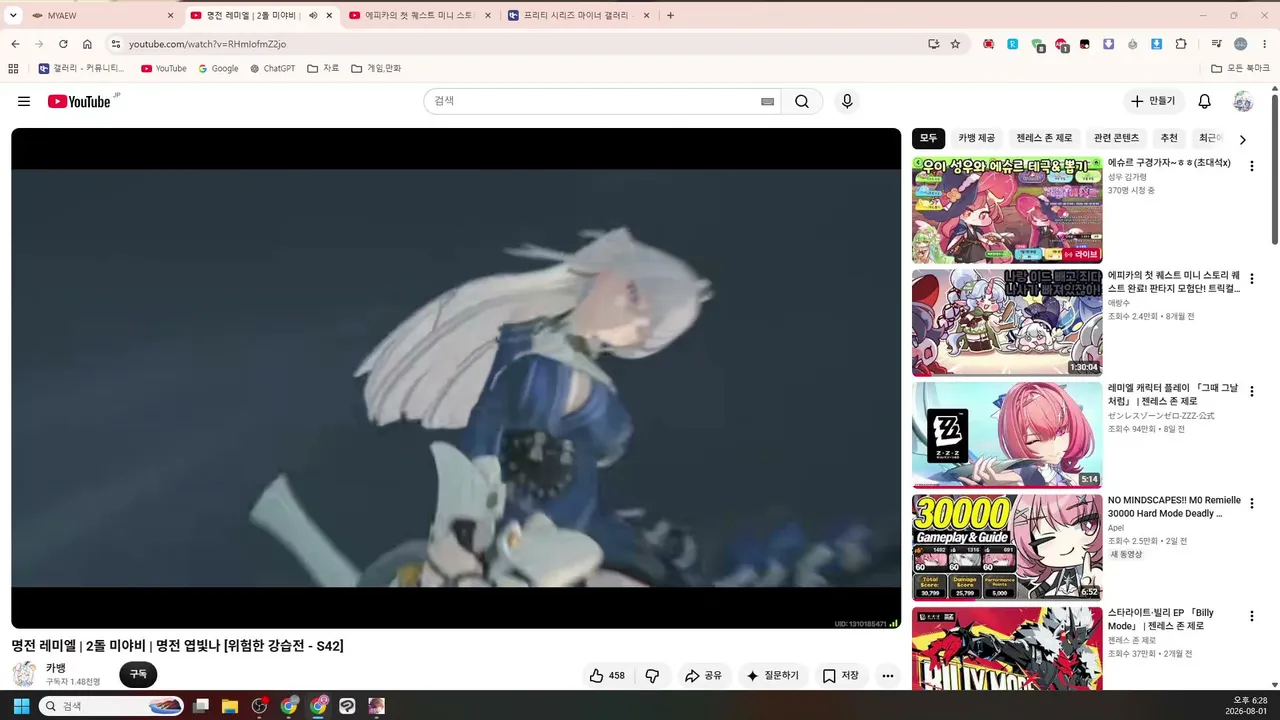Open the 자료 bookmarks folder
This screenshot has width=1280, height=720.
pyautogui.click(x=324, y=69)
